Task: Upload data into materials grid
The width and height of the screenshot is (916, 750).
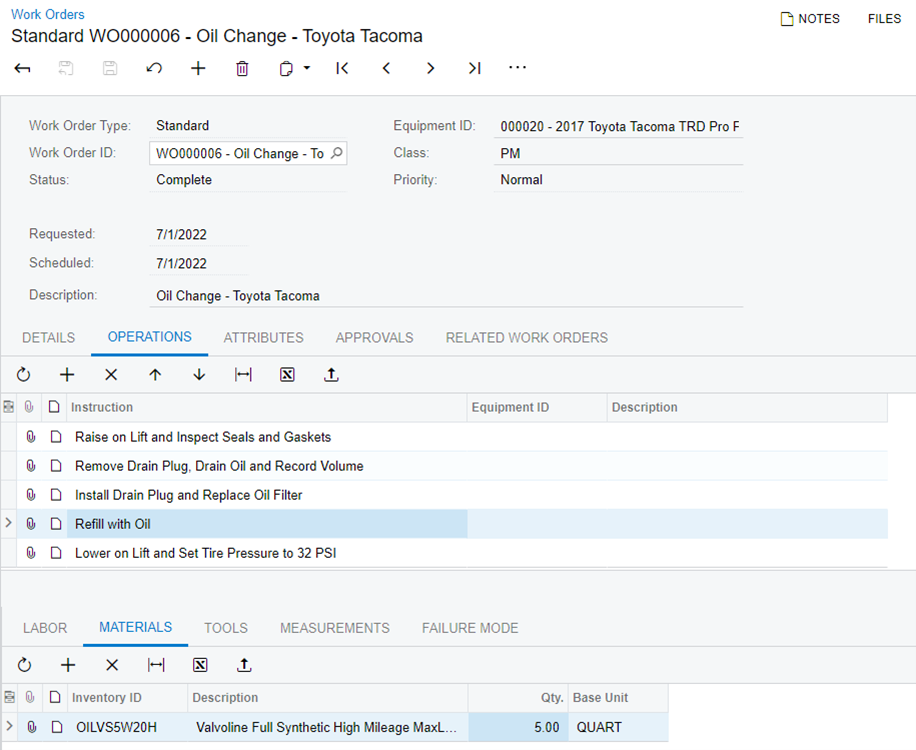Action: 244,665
